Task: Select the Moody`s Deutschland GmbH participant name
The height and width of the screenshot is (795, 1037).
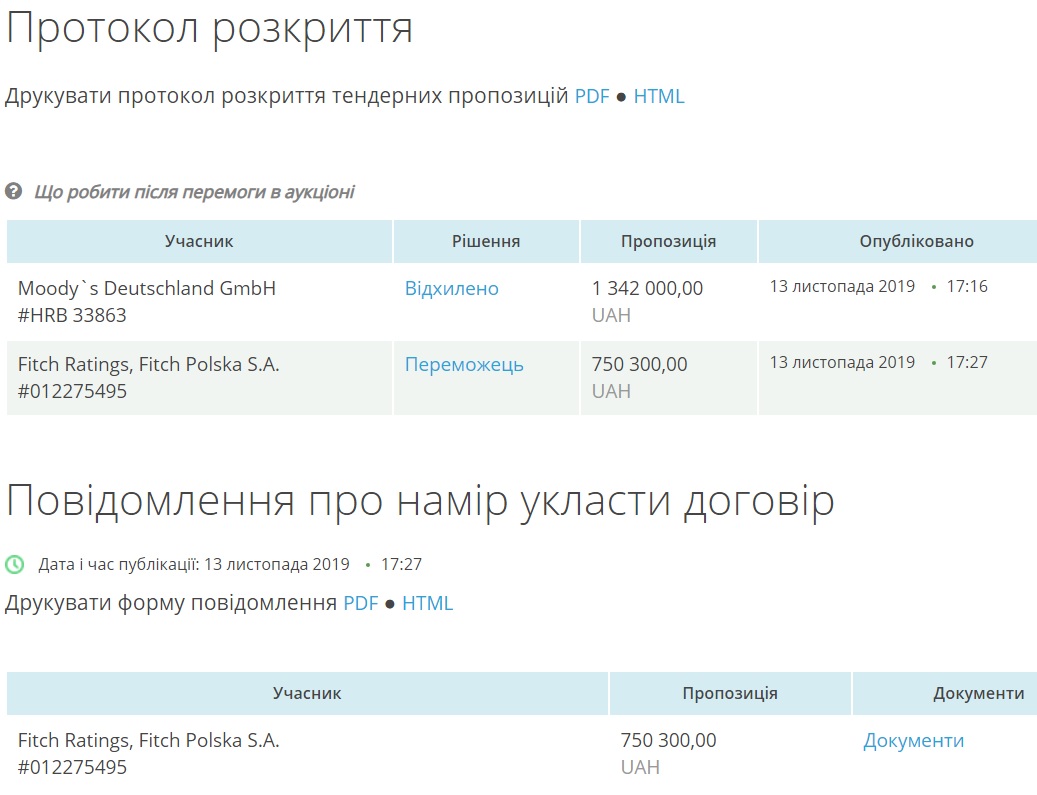Action: click(x=147, y=289)
